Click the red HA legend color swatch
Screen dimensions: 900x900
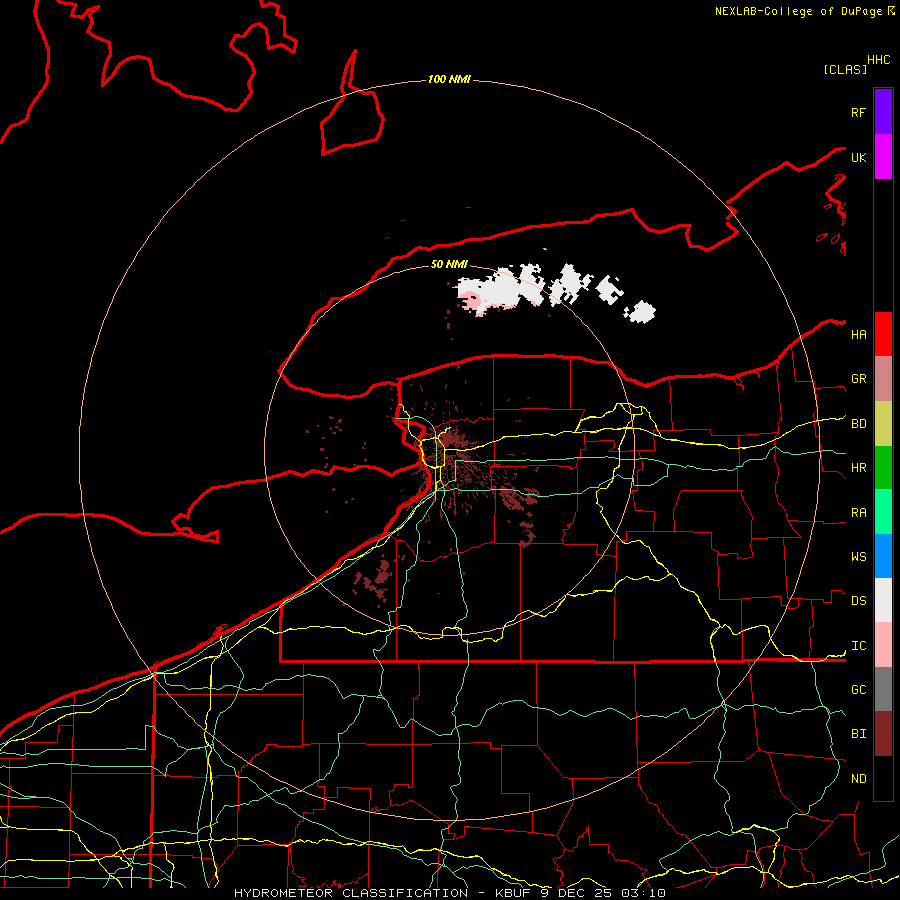click(x=883, y=334)
